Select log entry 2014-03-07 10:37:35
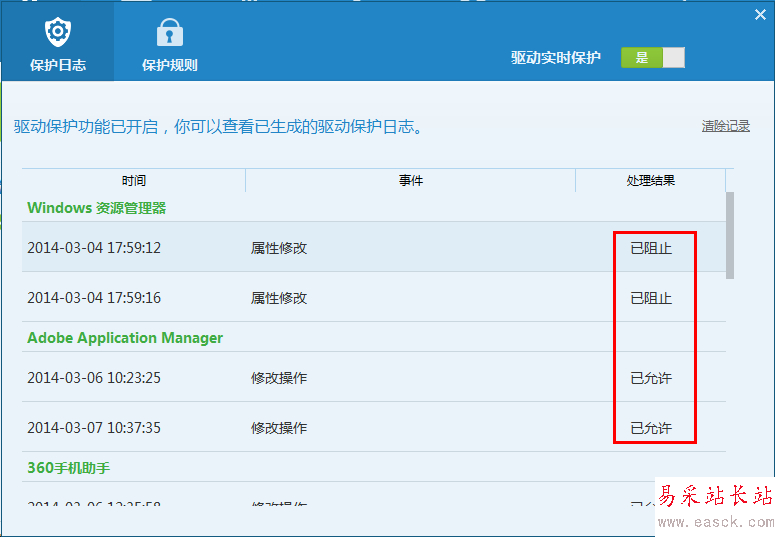Viewport: 775px width, 537px height. coord(374,427)
